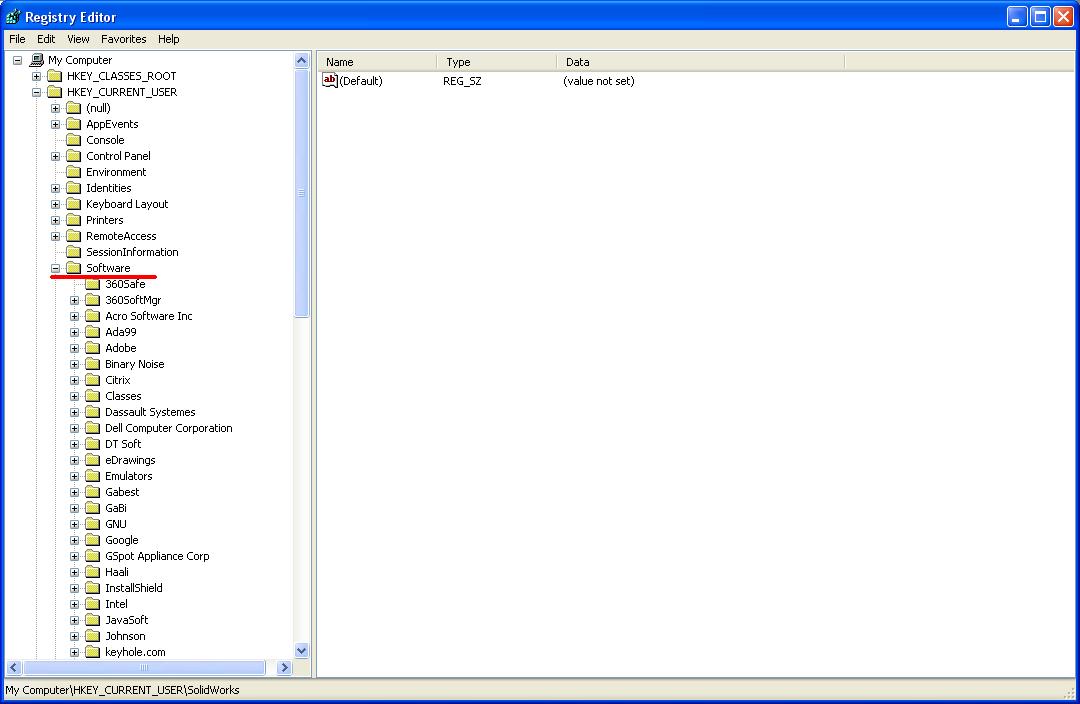Expand the Keyboard Layout key
Image resolution: width=1080 pixels, height=704 pixels.
[56, 205]
